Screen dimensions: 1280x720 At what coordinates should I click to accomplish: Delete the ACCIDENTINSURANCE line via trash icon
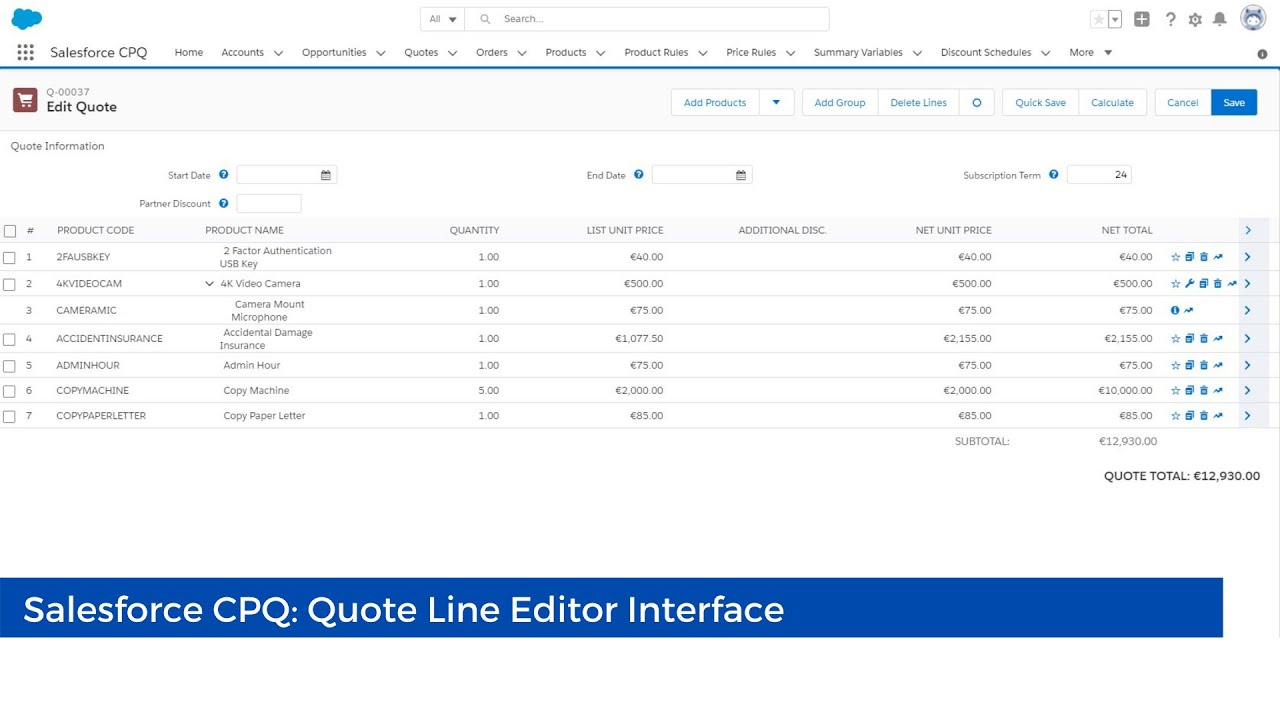(1204, 339)
